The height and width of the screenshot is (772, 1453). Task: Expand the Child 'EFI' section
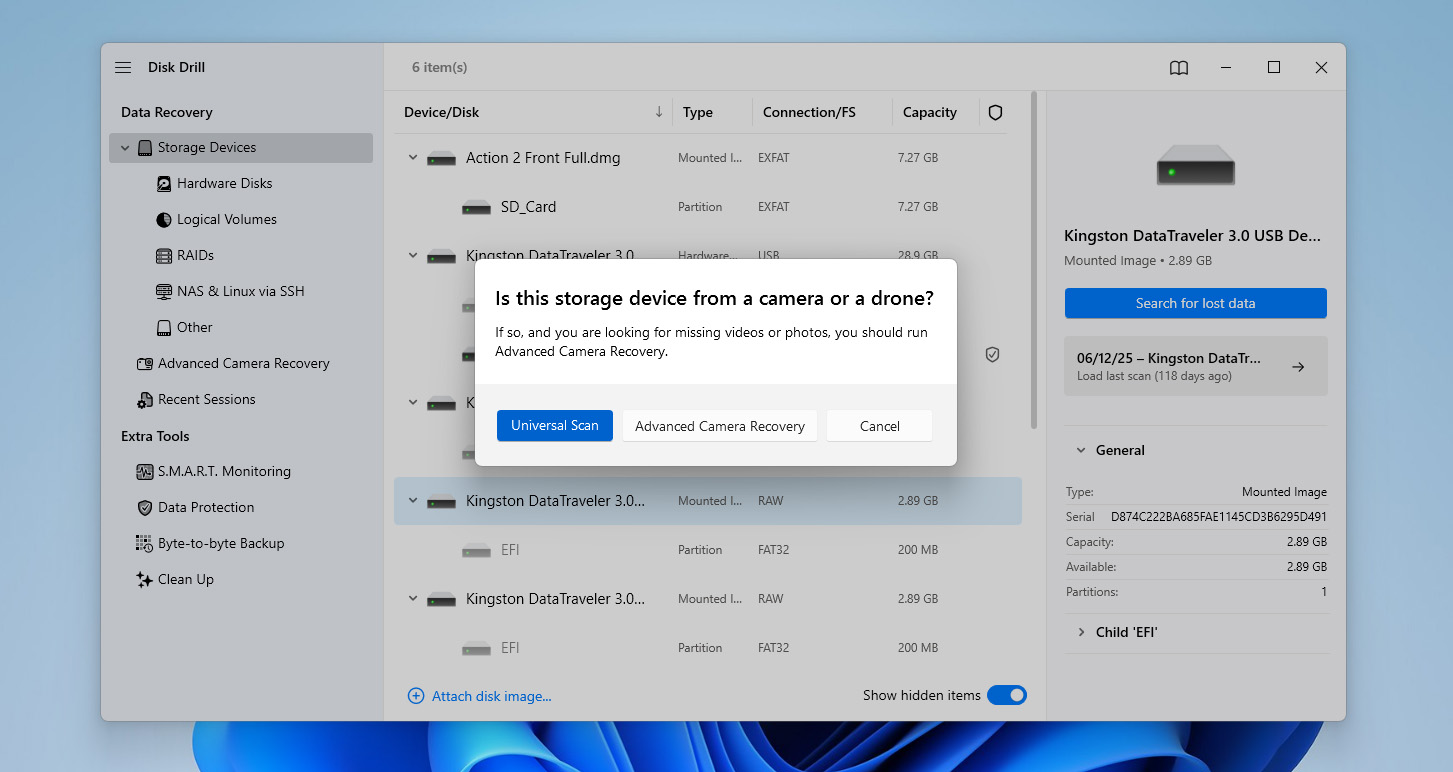coord(1081,633)
